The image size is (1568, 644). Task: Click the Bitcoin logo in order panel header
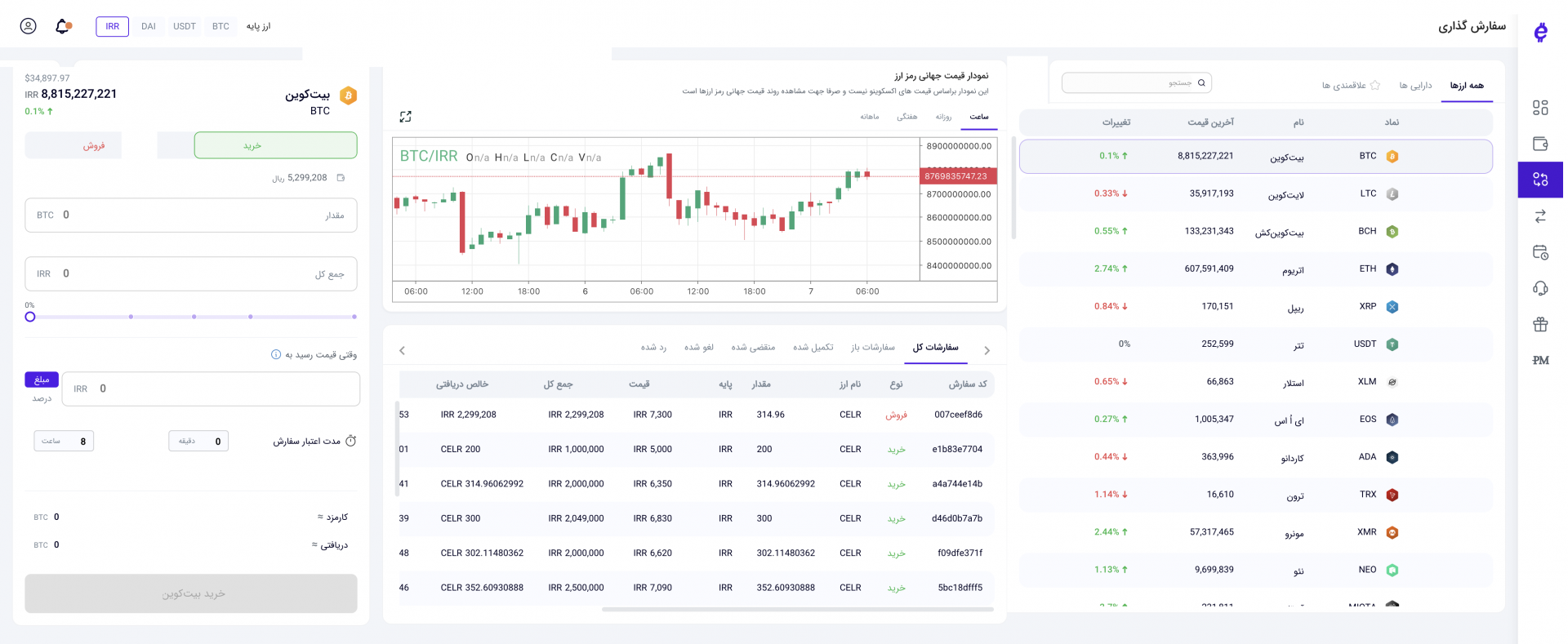pyautogui.click(x=349, y=95)
